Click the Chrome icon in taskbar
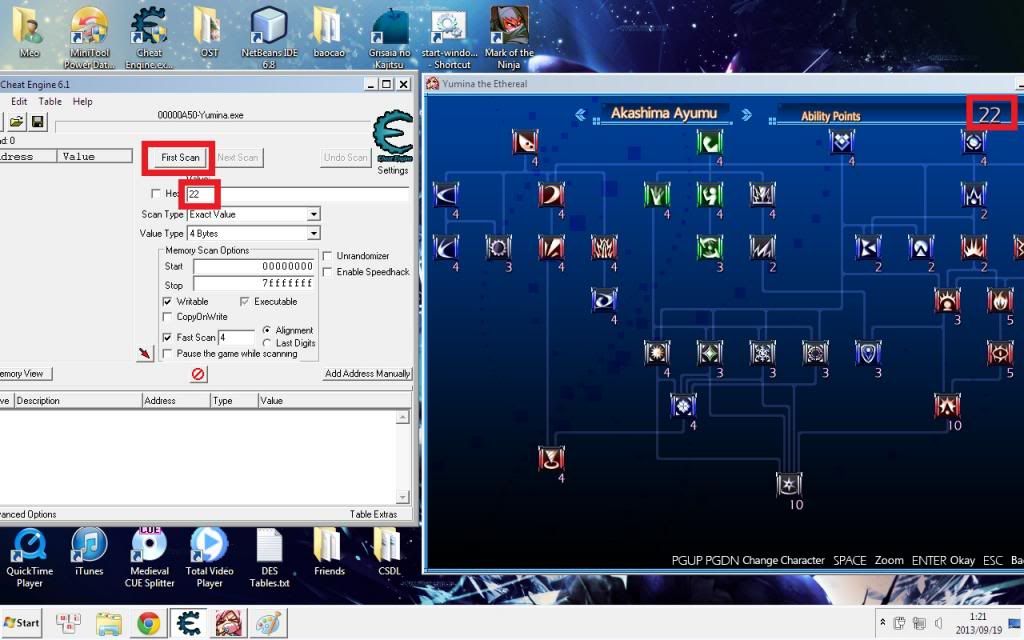1024x640 pixels. (148, 623)
